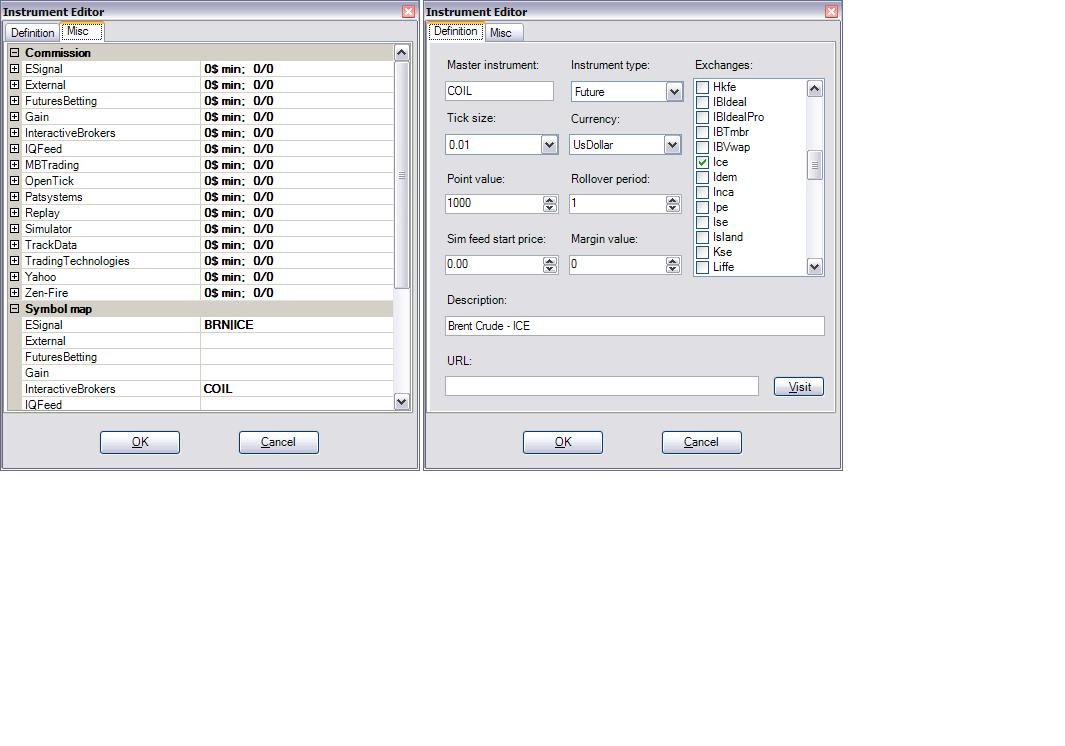Increase the Point value stepper
Screen dimensions: 1065x746
550,200
